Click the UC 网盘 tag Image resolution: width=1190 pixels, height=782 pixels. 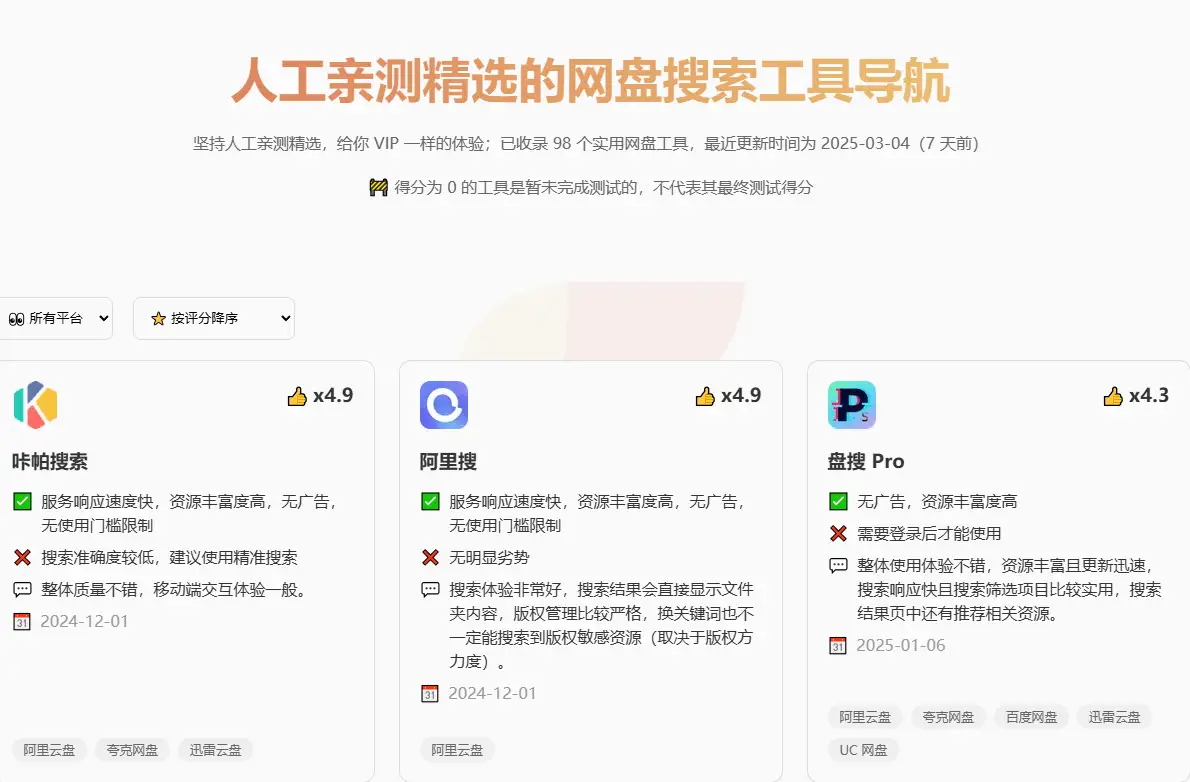pyautogui.click(x=864, y=750)
